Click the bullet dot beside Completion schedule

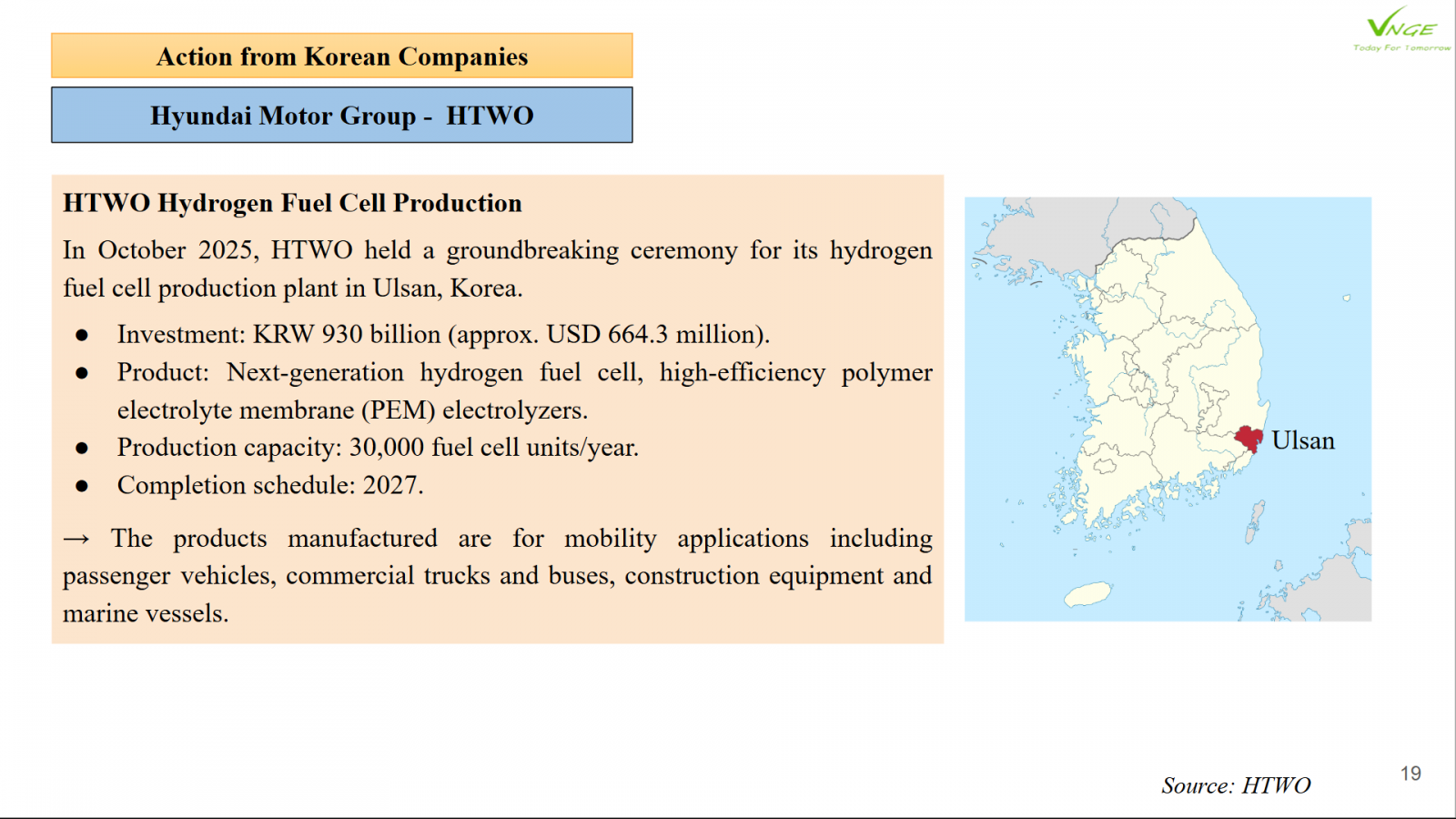point(82,486)
